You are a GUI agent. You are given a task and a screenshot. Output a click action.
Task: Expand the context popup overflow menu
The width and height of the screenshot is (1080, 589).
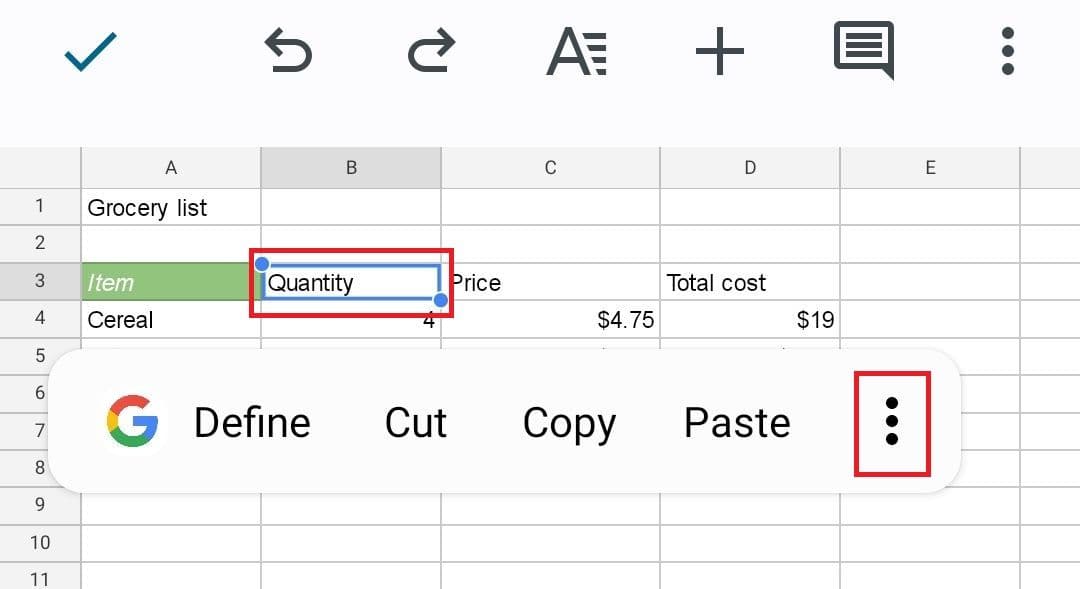click(892, 423)
